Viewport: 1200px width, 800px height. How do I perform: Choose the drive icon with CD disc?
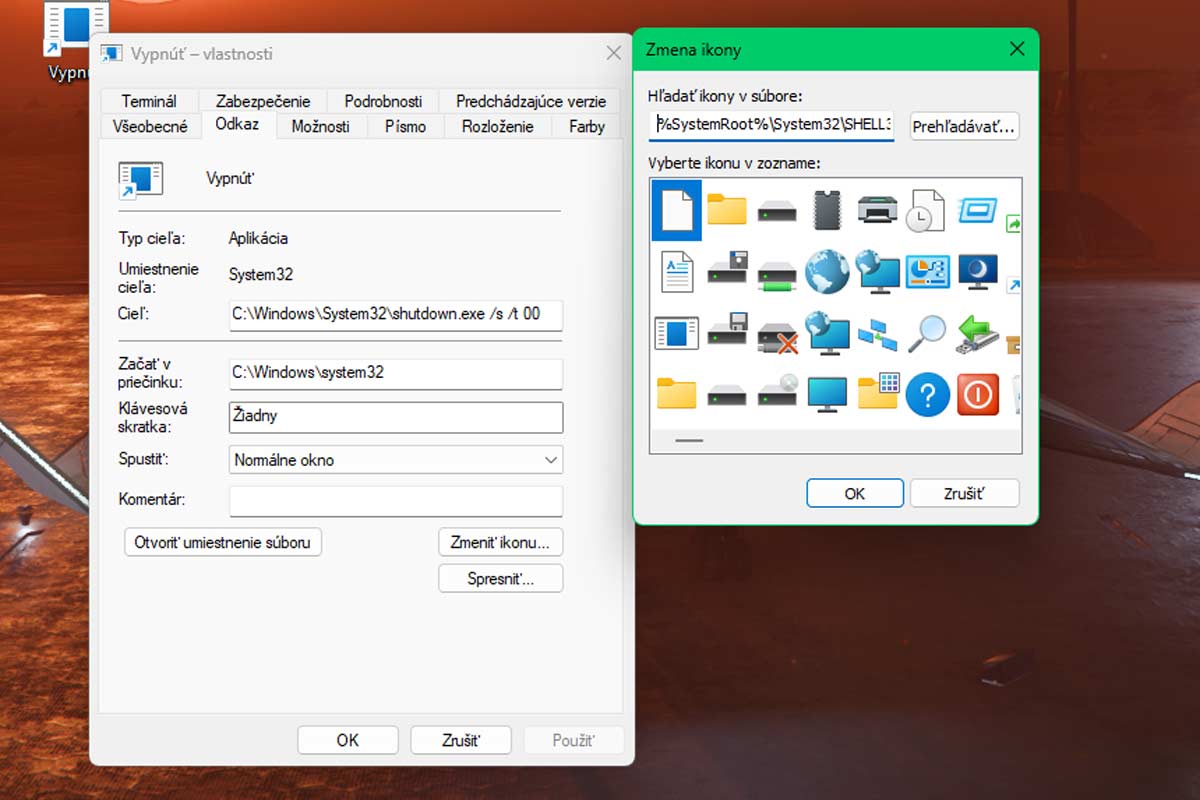click(777, 391)
